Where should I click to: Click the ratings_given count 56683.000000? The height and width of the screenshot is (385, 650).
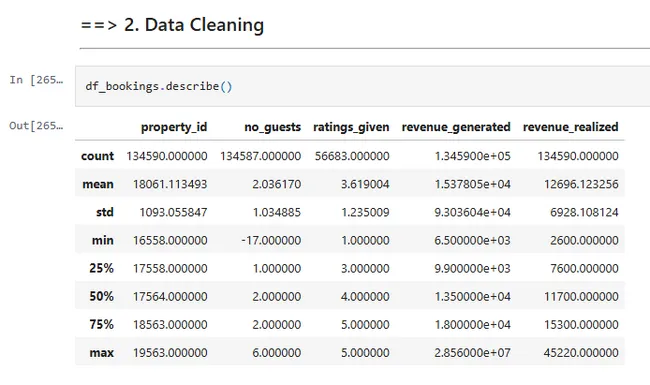point(352,156)
